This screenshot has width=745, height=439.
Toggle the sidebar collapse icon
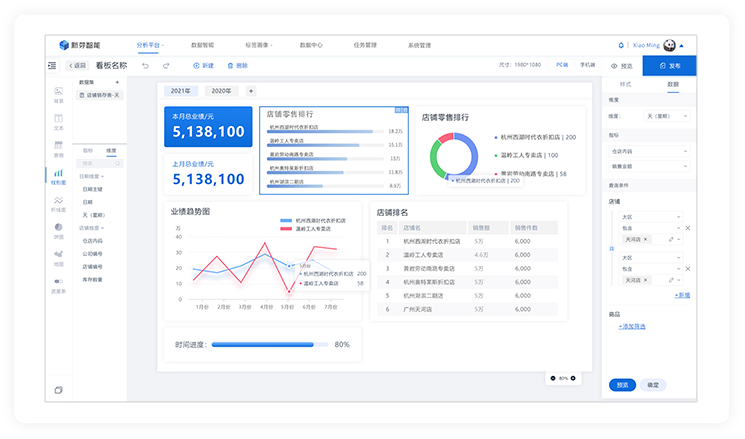[x=52, y=66]
